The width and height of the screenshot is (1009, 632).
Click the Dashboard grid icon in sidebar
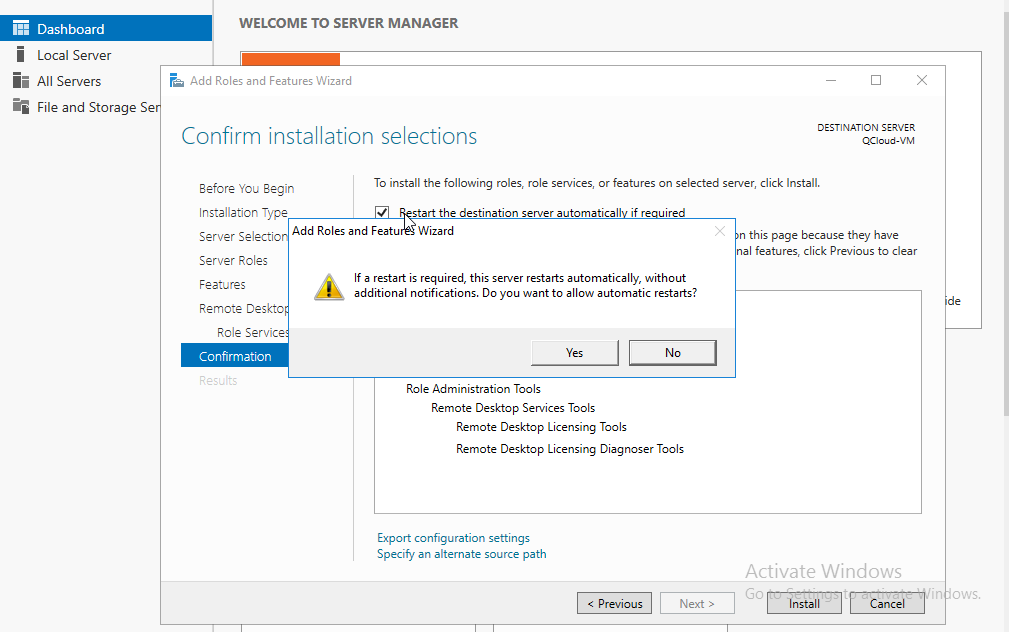point(21,28)
